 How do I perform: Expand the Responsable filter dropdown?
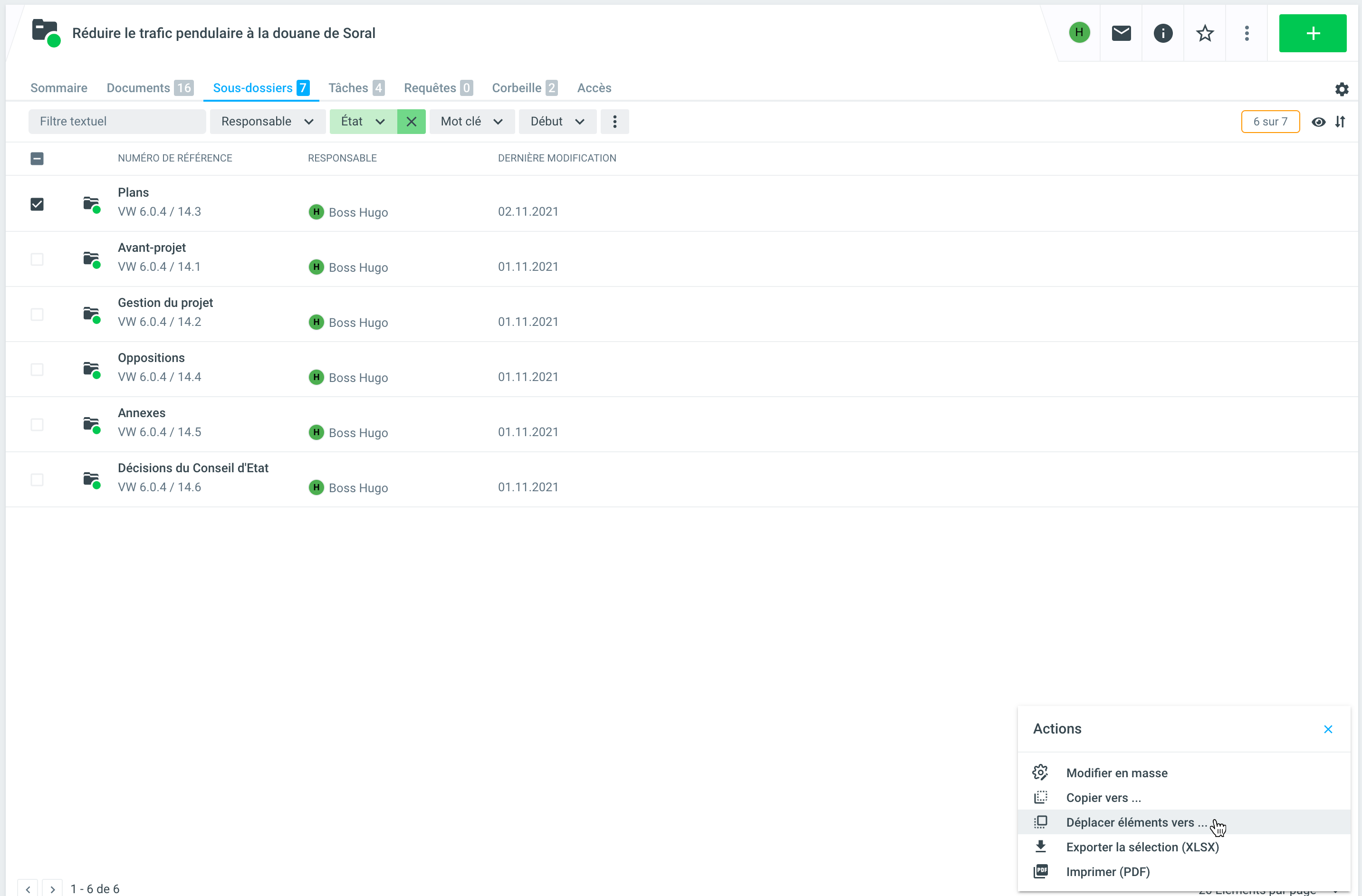coord(267,121)
